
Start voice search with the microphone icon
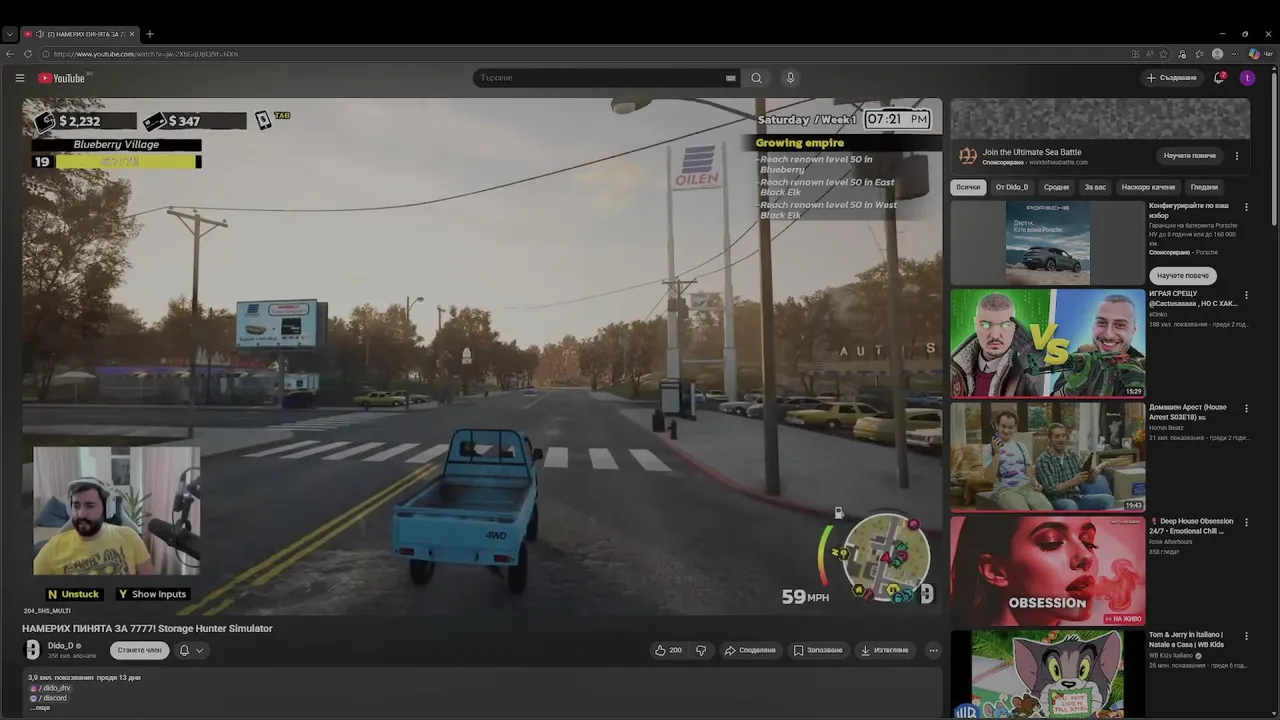tap(790, 78)
